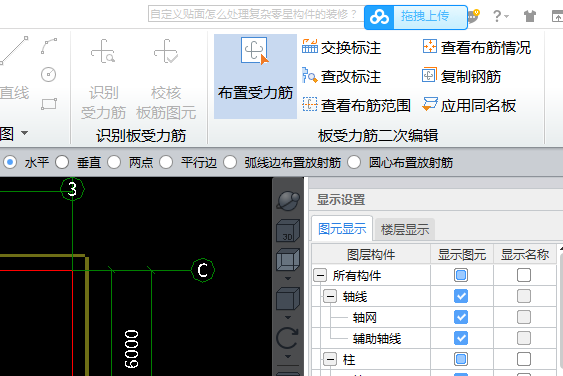Open the help icon dropdown arrow
The width and height of the screenshot is (563, 376).
(x=506, y=17)
